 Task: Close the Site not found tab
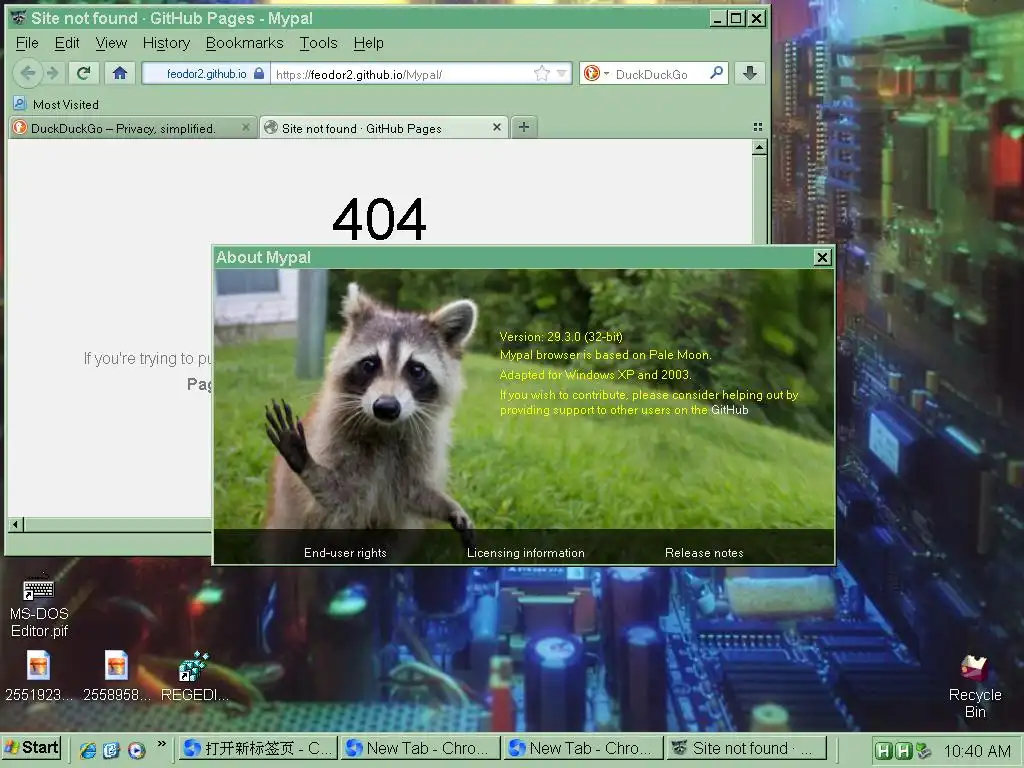tap(497, 127)
